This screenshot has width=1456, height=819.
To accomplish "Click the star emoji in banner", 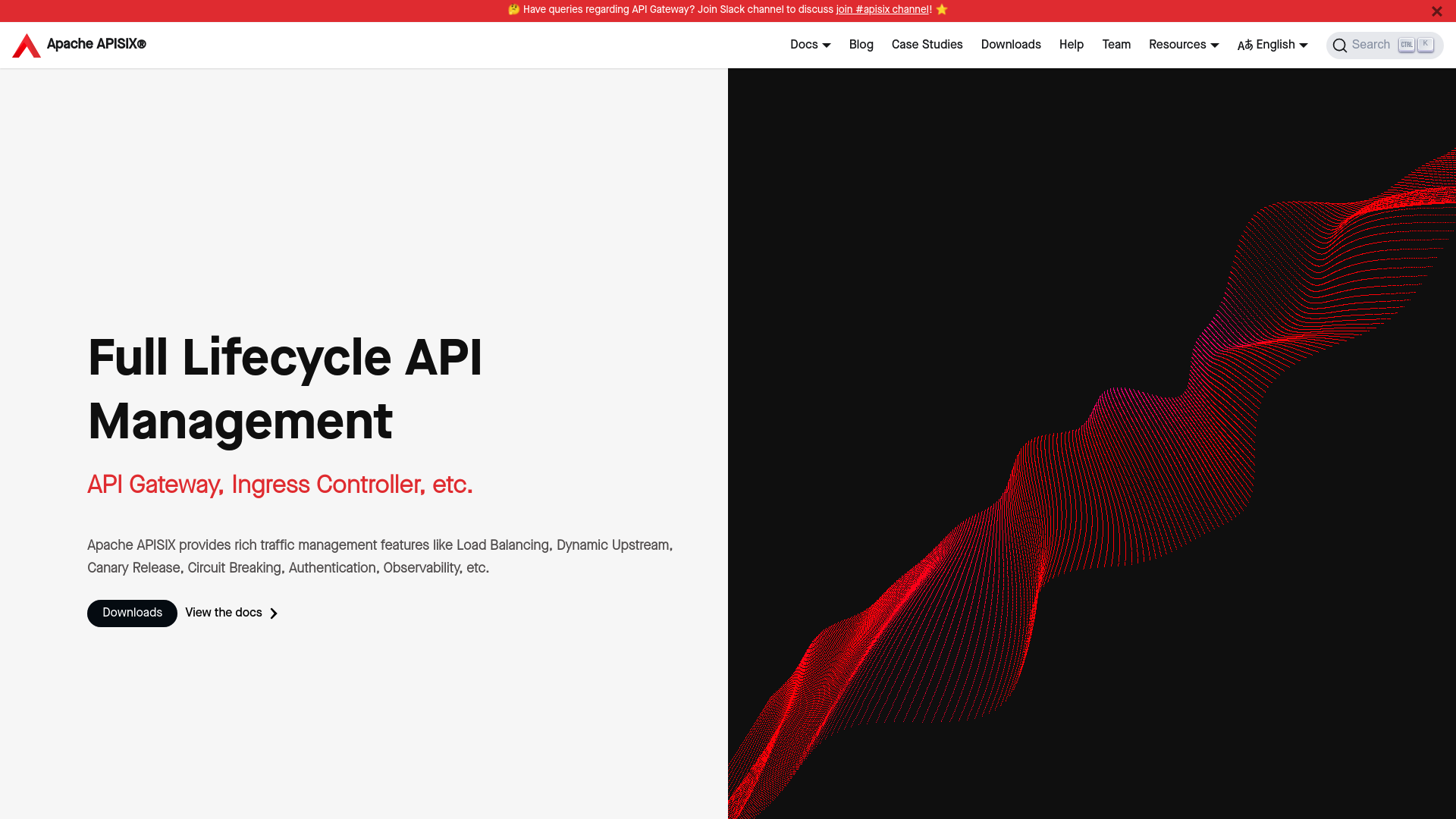I will [x=942, y=10].
